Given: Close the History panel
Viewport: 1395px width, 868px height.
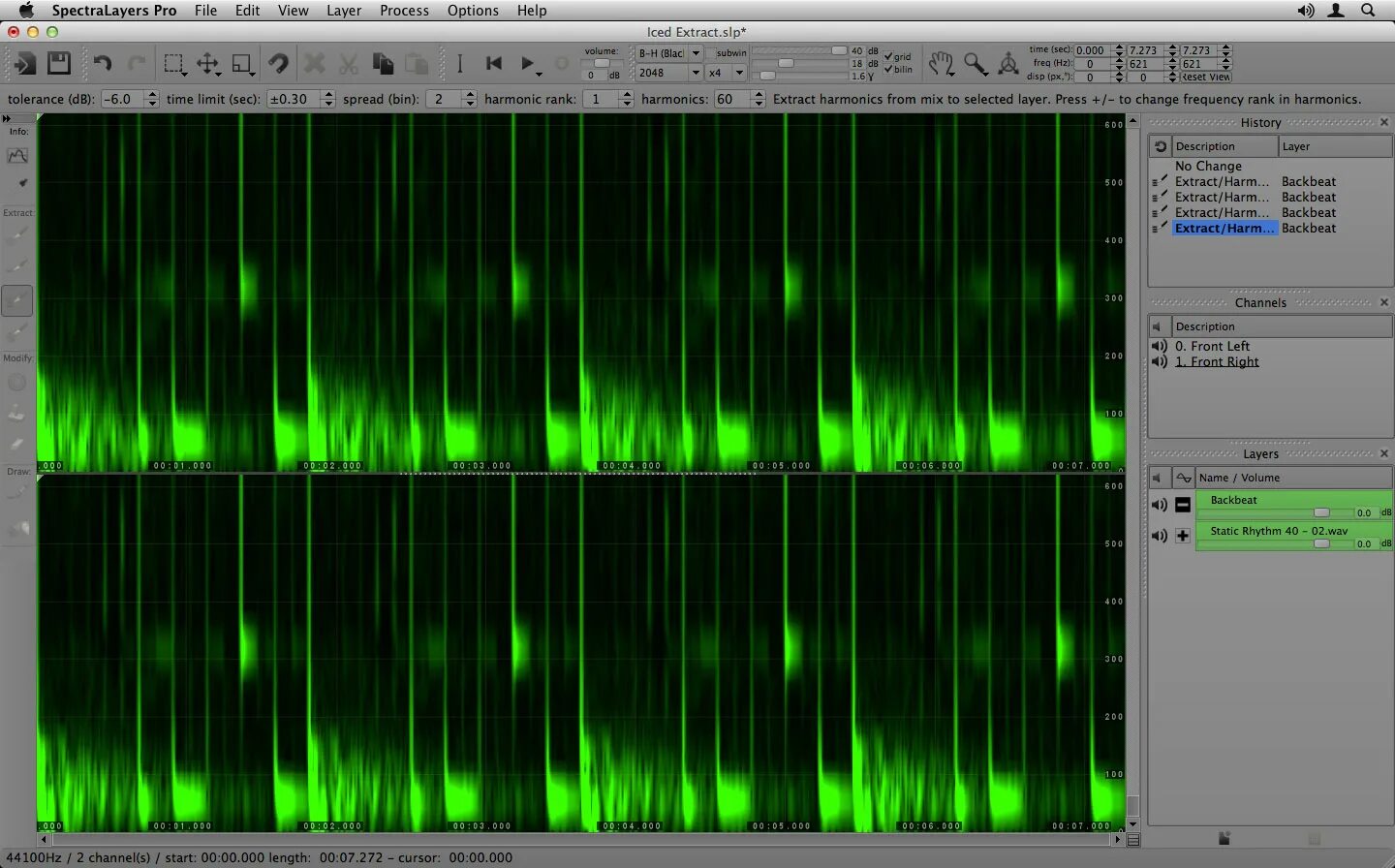Looking at the screenshot, I should click(1384, 122).
